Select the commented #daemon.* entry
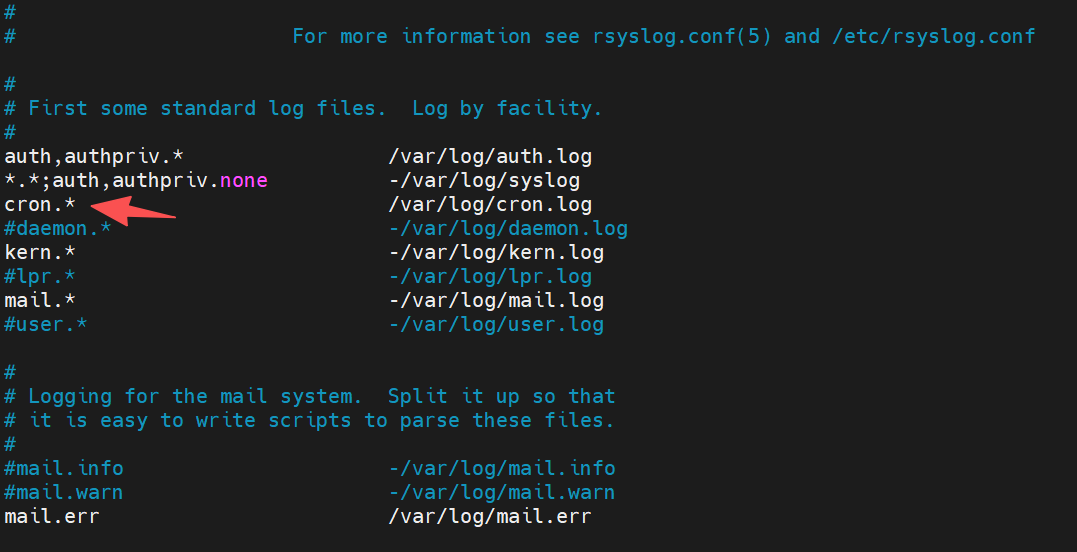The image size is (1077, 552). [58, 229]
